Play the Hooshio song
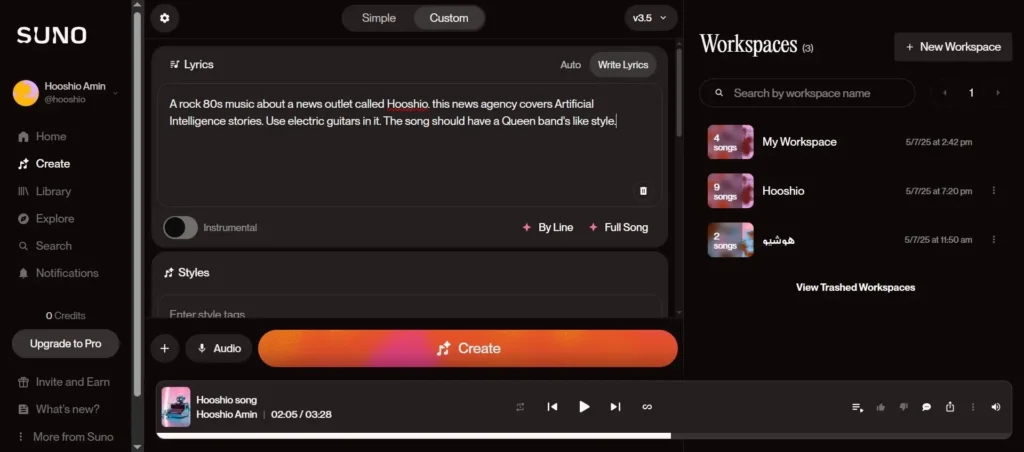Viewport: 1024px width, 452px height. [x=584, y=407]
